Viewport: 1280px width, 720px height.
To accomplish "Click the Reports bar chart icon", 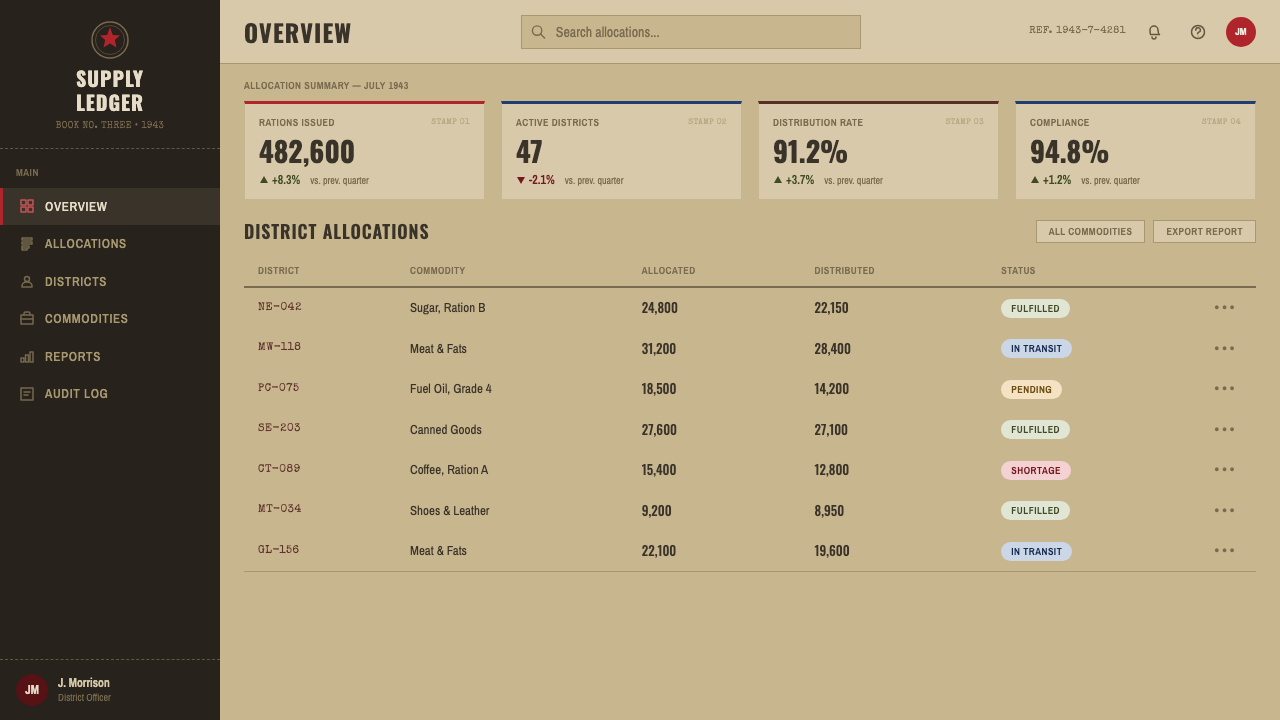I will tap(27, 357).
